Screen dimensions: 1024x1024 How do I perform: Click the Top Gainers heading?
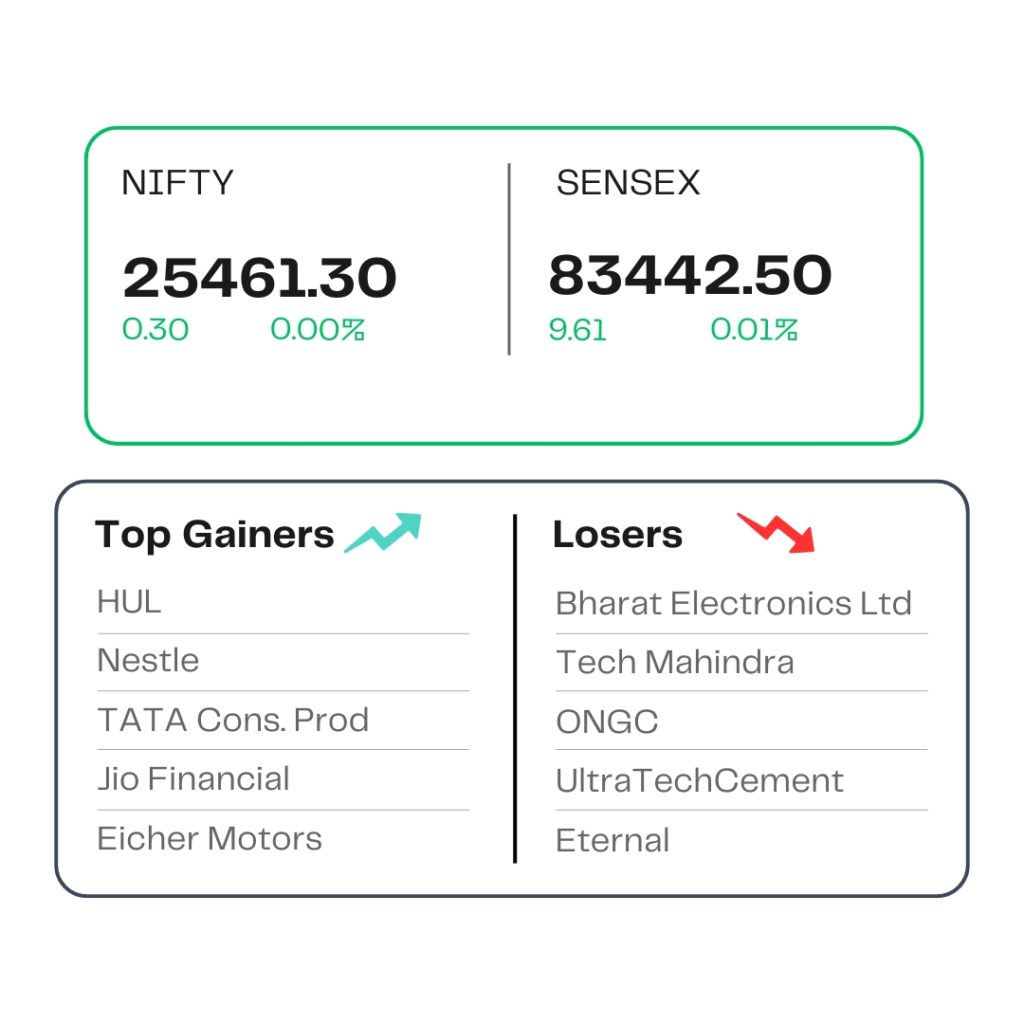[x=214, y=535]
